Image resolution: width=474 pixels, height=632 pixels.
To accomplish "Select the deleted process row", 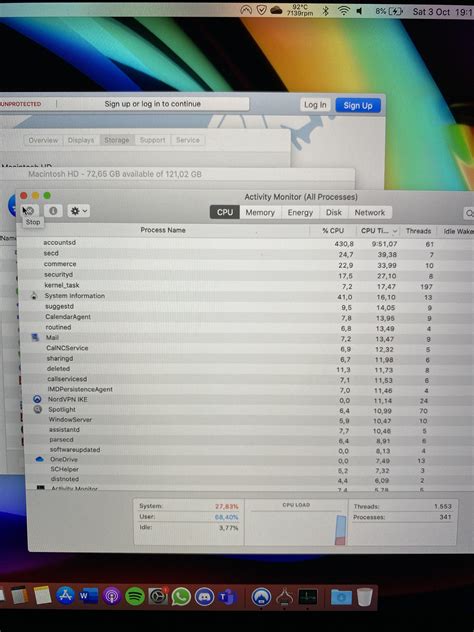I will point(246,369).
